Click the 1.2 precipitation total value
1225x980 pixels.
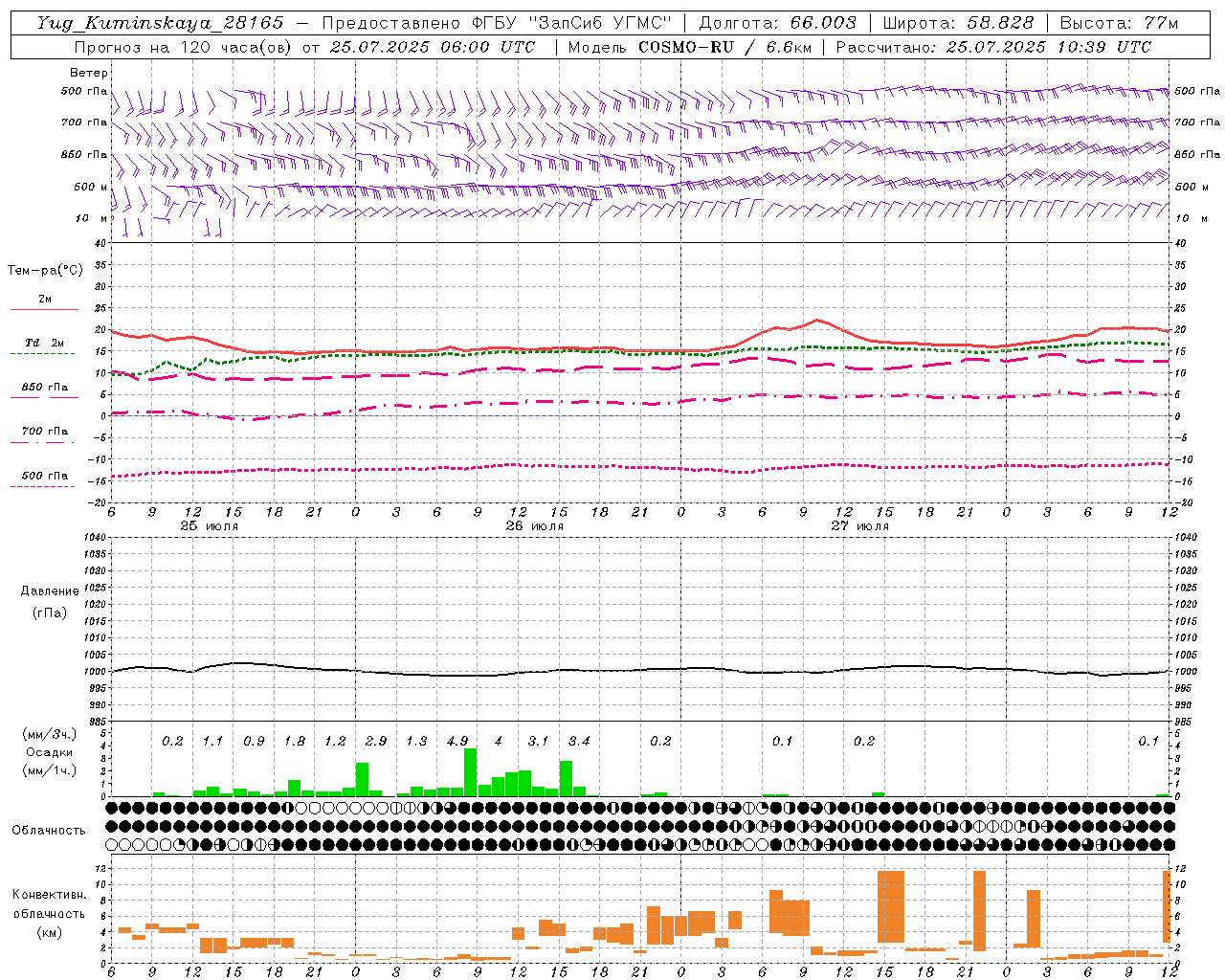point(335,742)
